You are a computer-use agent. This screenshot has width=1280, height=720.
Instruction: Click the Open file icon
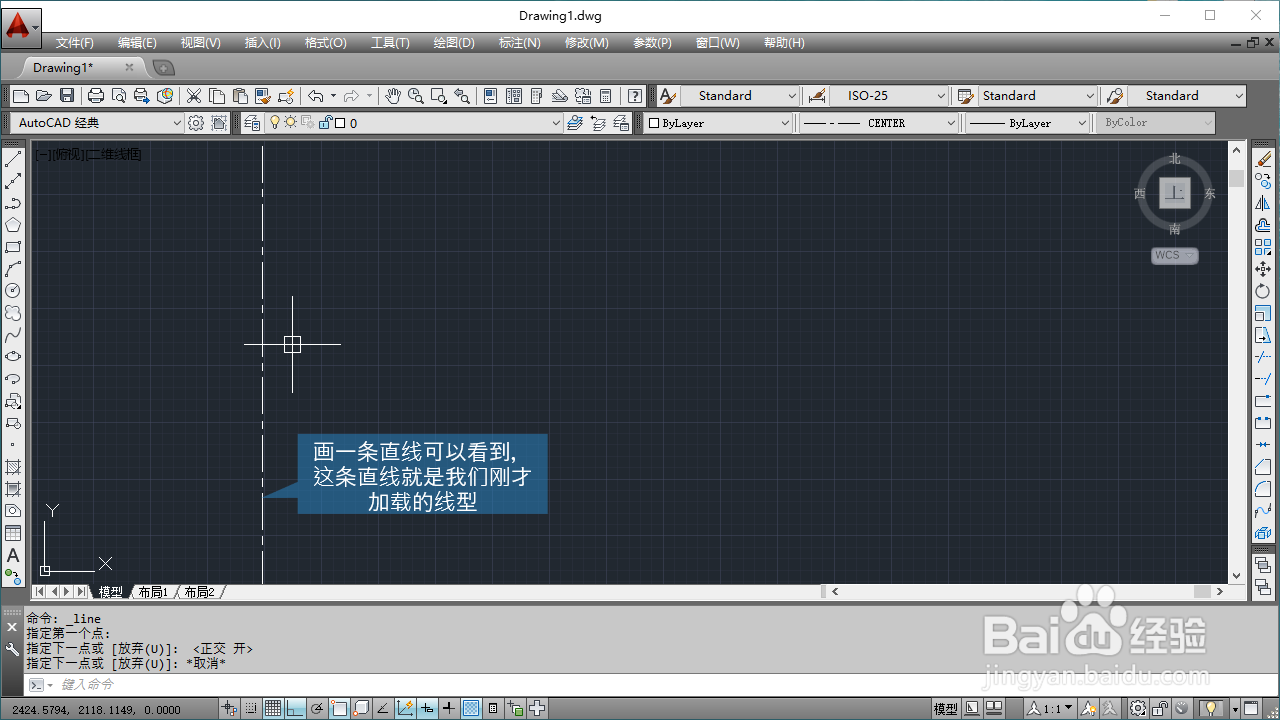[43, 96]
